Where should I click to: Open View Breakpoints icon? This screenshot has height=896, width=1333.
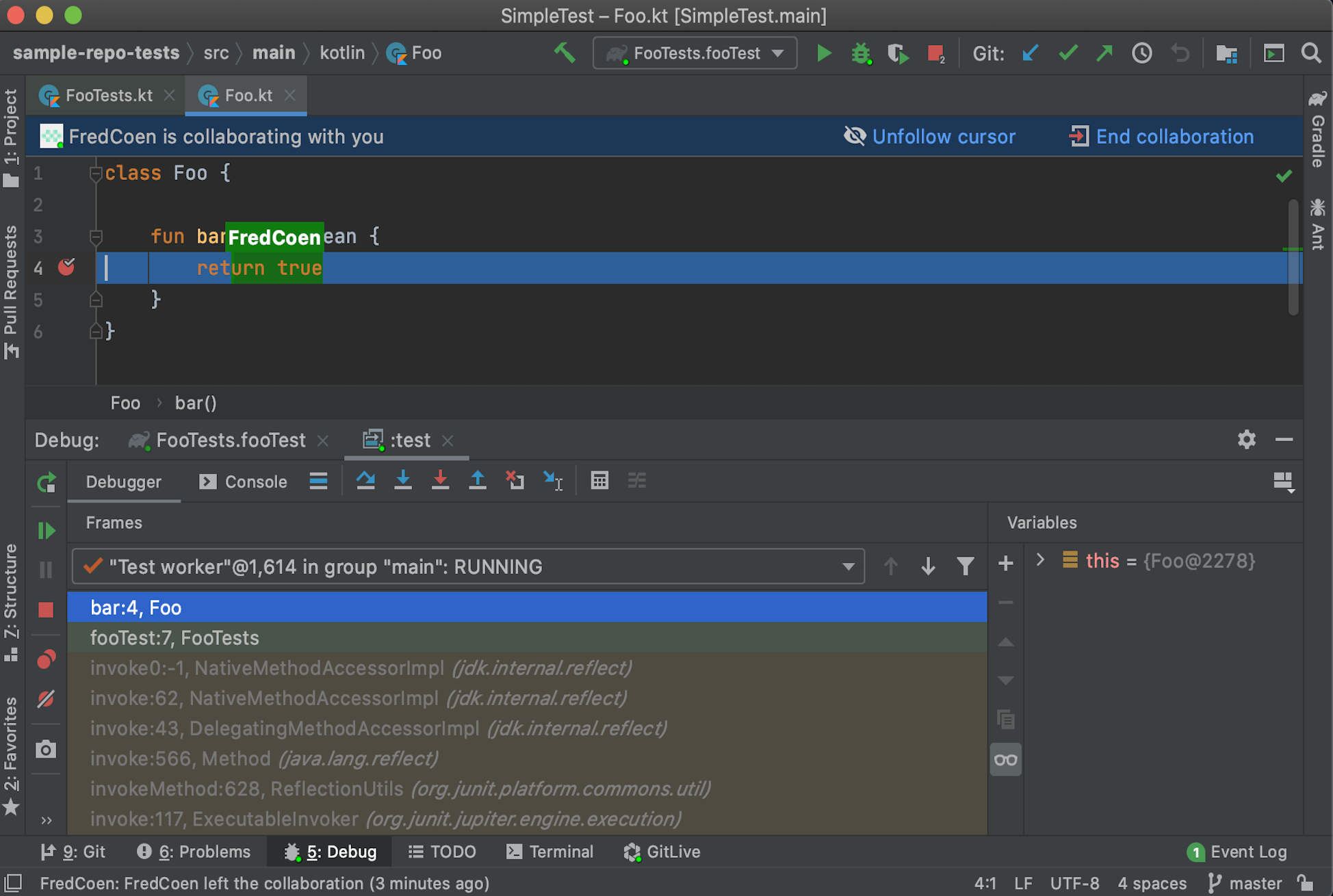point(46,659)
